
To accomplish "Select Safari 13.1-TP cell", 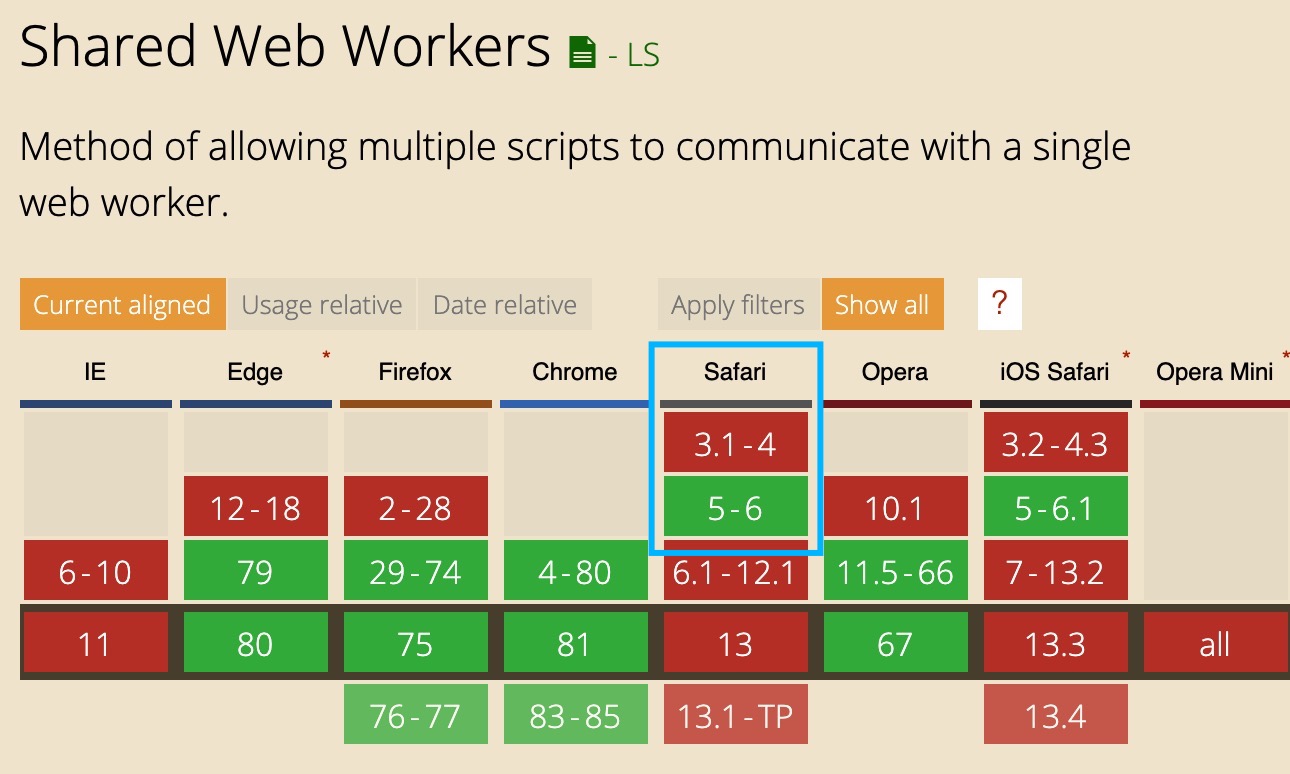I will pyautogui.click(x=735, y=715).
